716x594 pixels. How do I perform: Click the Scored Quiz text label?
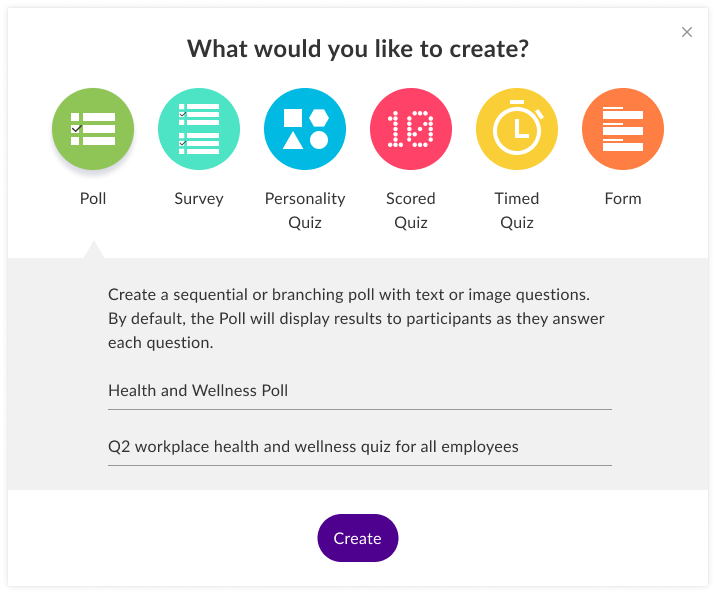coord(411,210)
